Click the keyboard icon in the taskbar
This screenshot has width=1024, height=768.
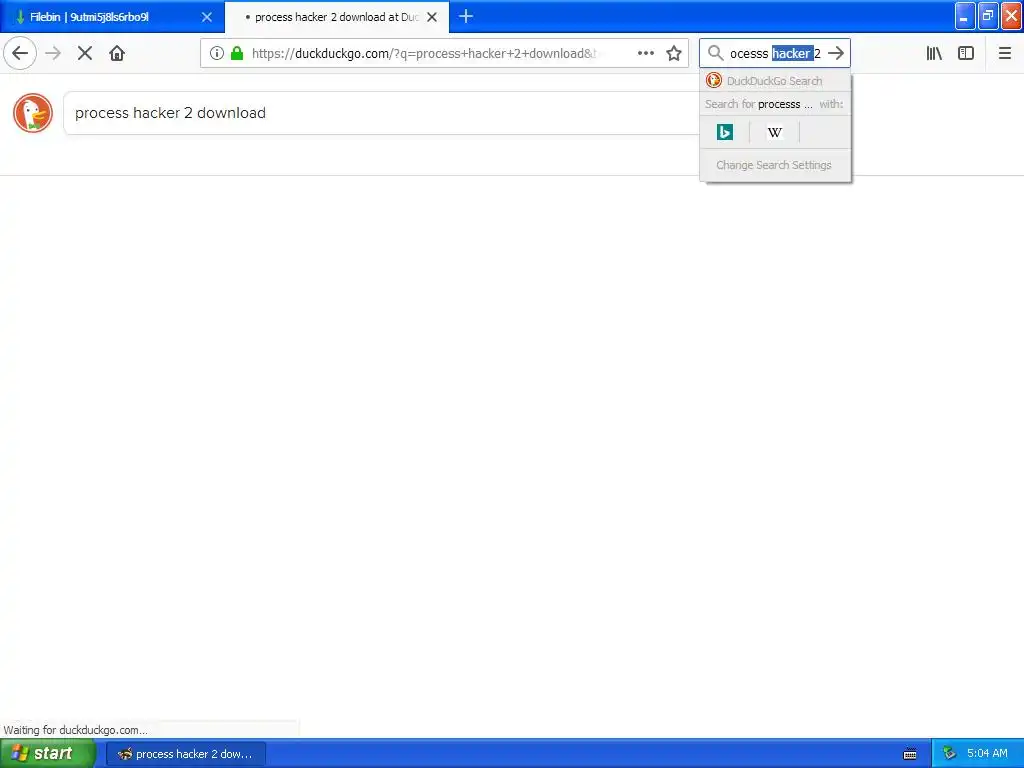pyautogui.click(x=910, y=754)
